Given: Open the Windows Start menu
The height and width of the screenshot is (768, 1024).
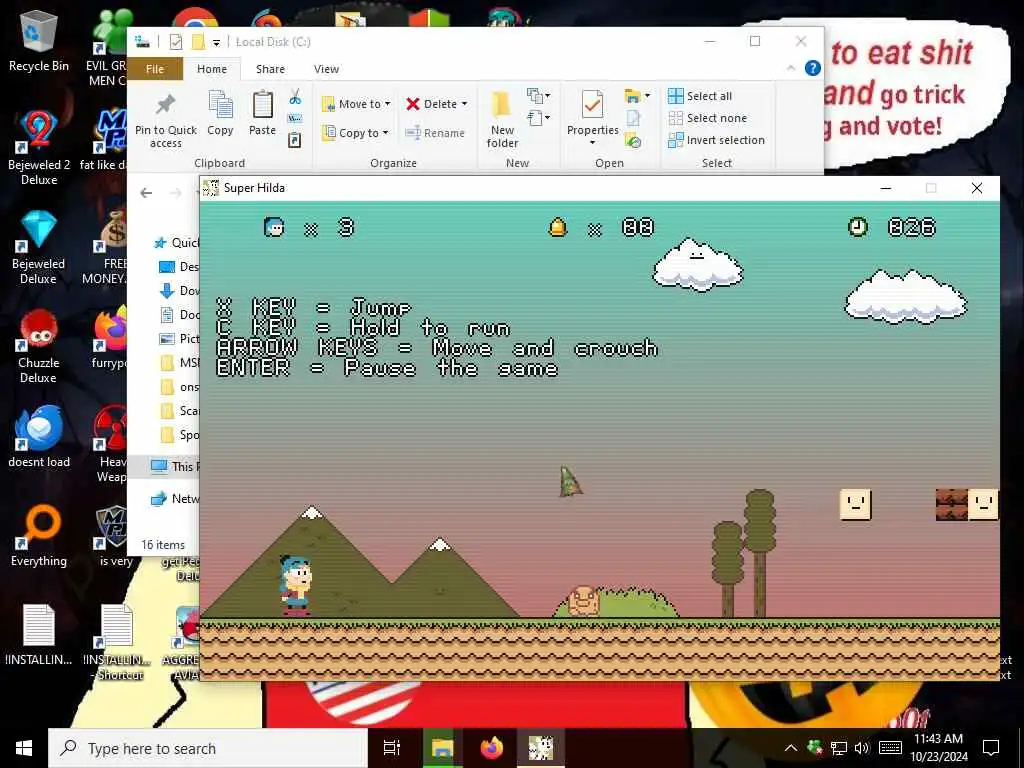Looking at the screenshot, I should [x=24, y=748].
